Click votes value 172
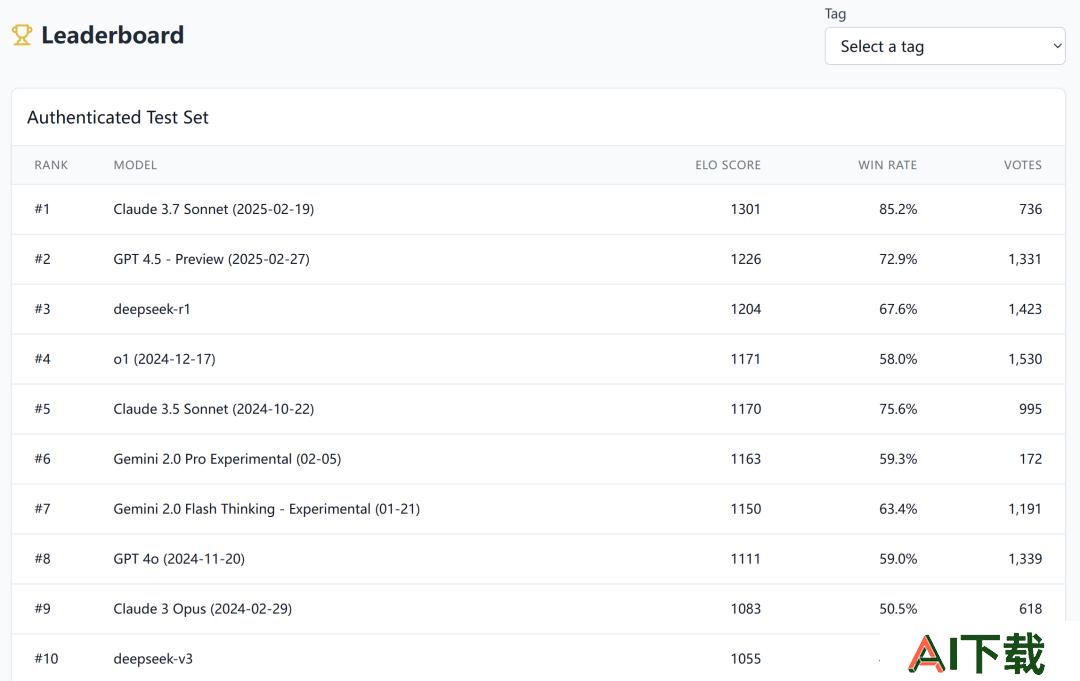1080x681 pixels. (x=1030, y=459)
